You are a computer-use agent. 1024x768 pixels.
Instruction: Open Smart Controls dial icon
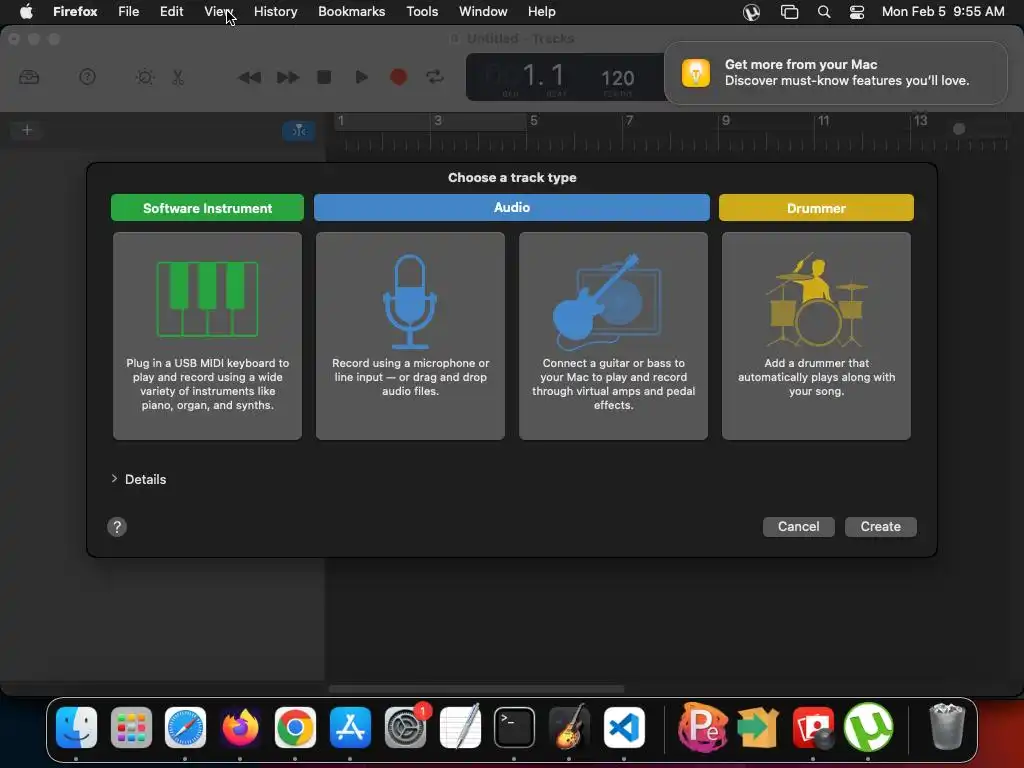pyautogui.click(x=145, y=77)
